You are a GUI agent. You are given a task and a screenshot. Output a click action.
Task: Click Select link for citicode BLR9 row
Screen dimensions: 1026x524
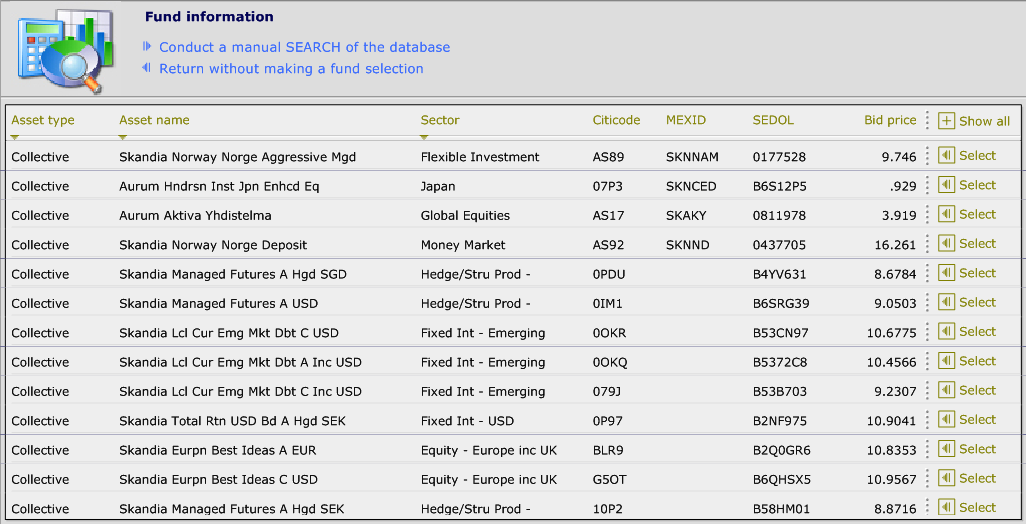tap(978, 449)
